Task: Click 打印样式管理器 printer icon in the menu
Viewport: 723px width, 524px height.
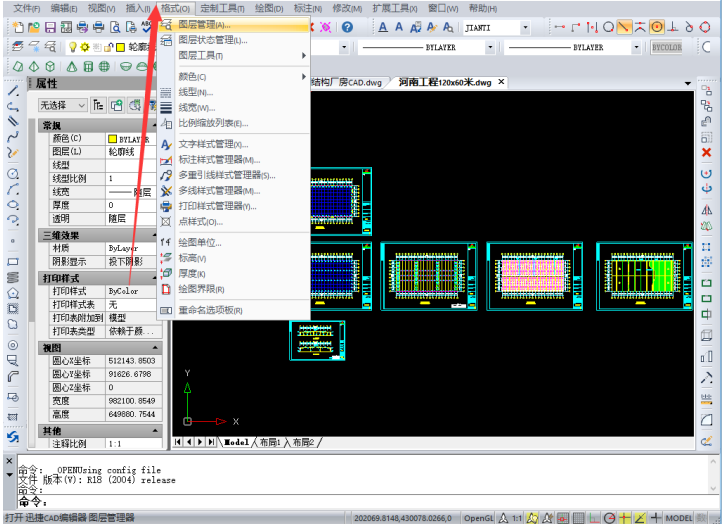Action: 166,206
